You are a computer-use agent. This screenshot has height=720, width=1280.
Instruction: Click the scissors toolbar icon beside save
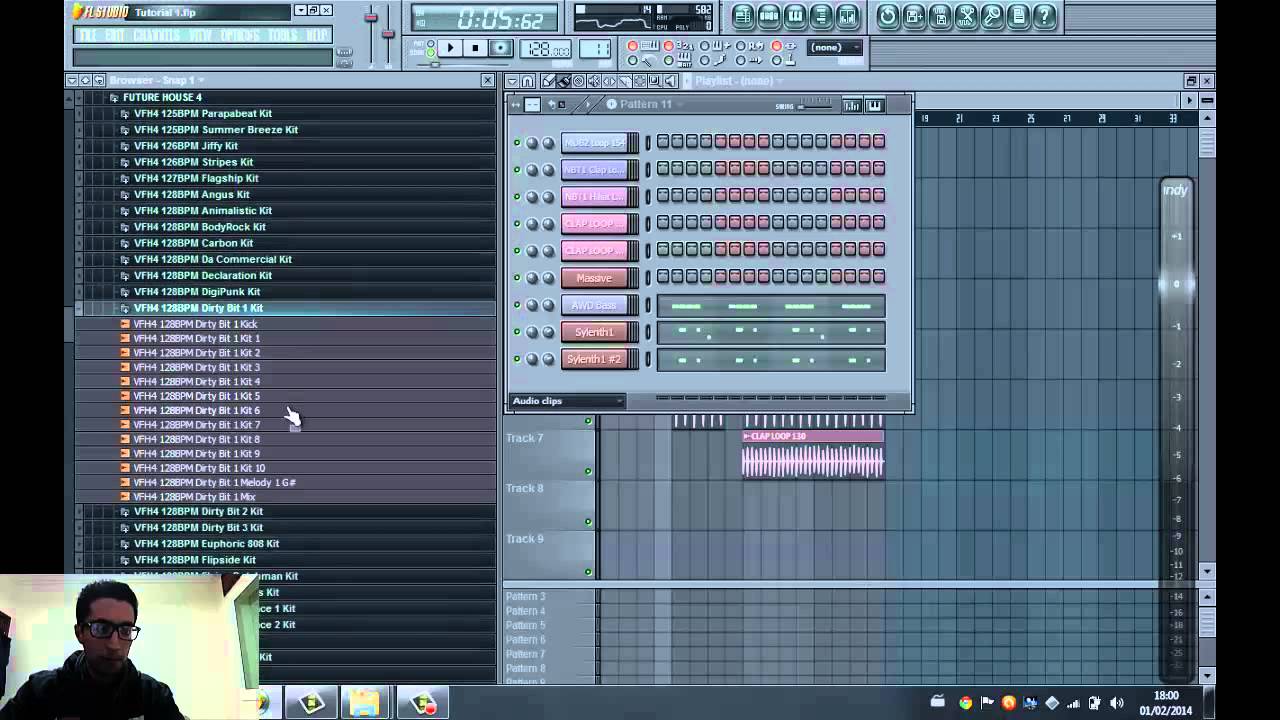[966, 16]
